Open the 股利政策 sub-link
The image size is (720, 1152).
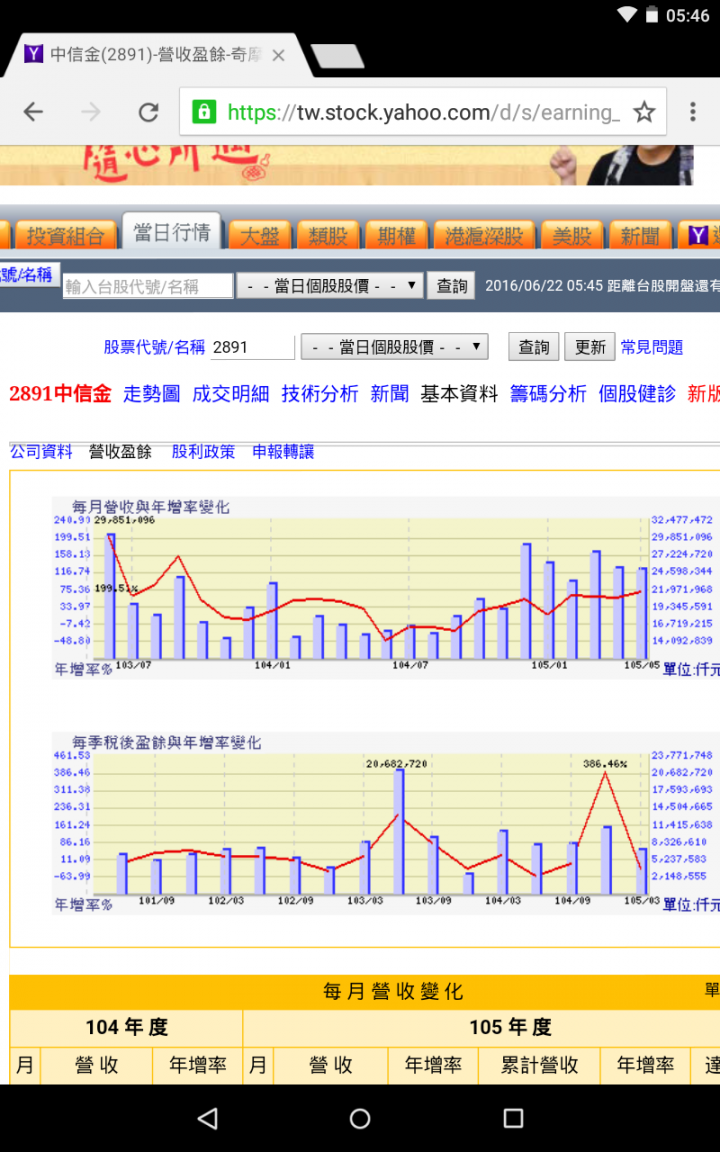click(204, 452)
